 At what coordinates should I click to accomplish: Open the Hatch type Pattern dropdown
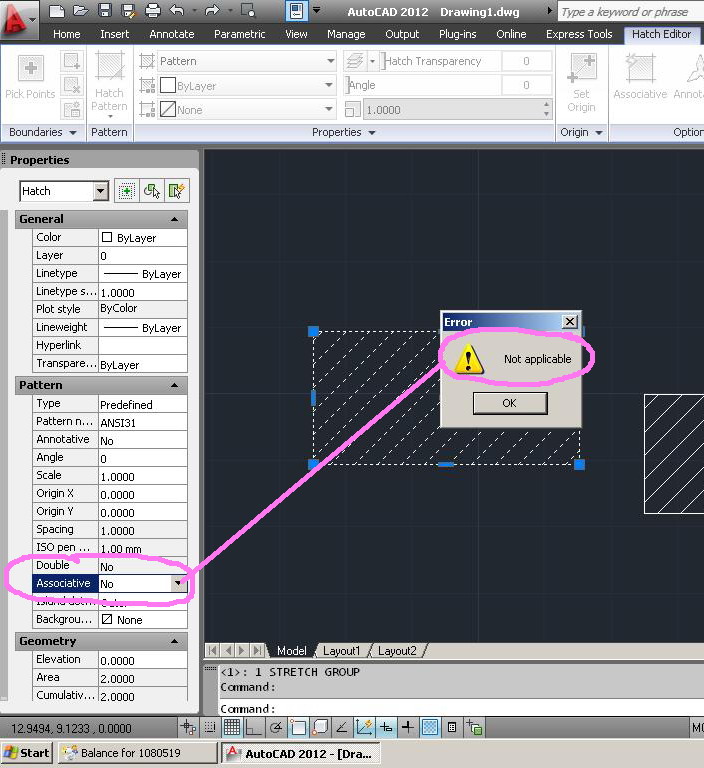(331, 61)
